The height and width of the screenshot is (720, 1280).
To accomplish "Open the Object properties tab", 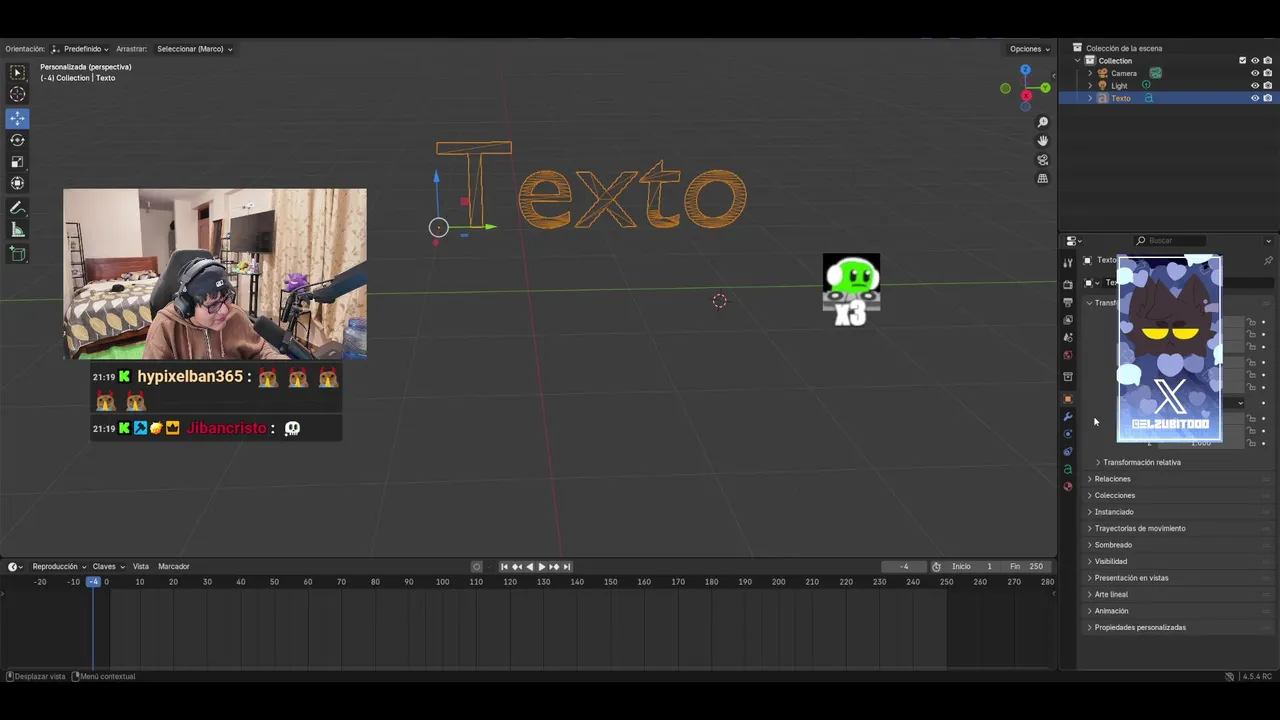I will pos(1068,399).
